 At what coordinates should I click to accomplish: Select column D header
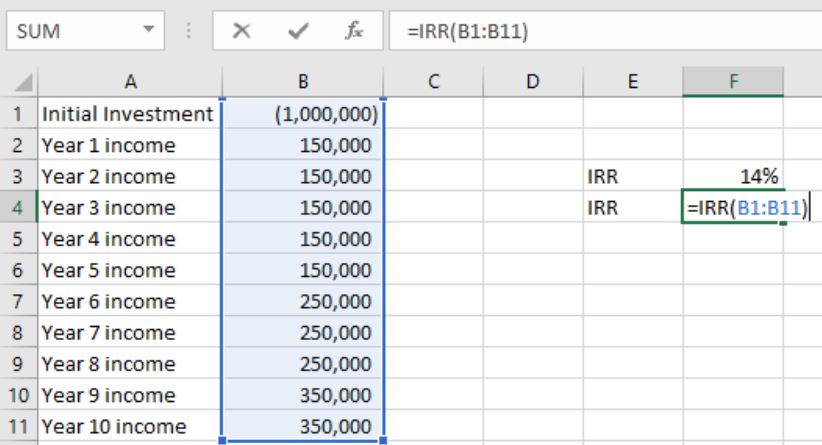[x=533, y=82]
